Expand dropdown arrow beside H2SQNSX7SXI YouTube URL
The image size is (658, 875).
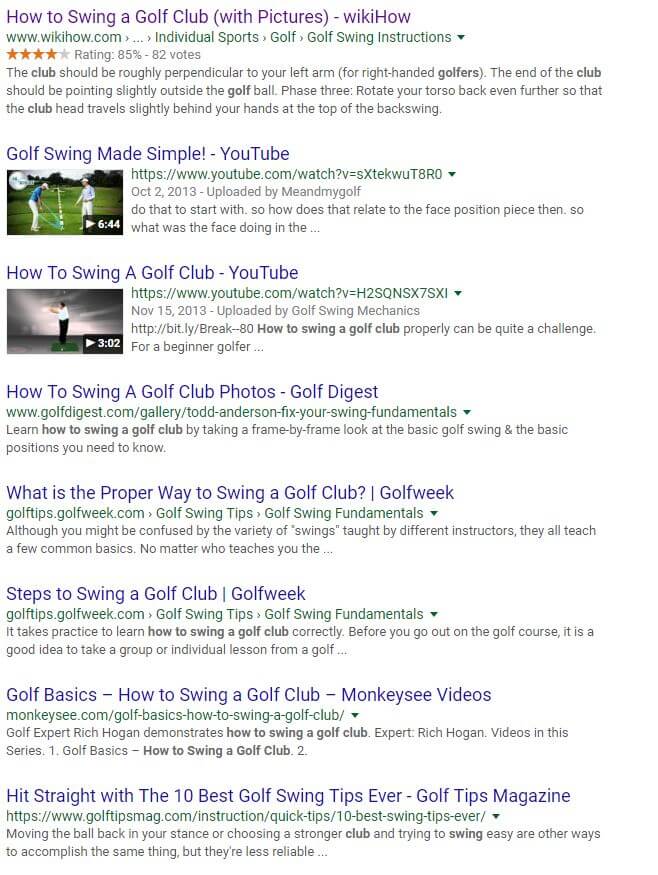point(458,293)
